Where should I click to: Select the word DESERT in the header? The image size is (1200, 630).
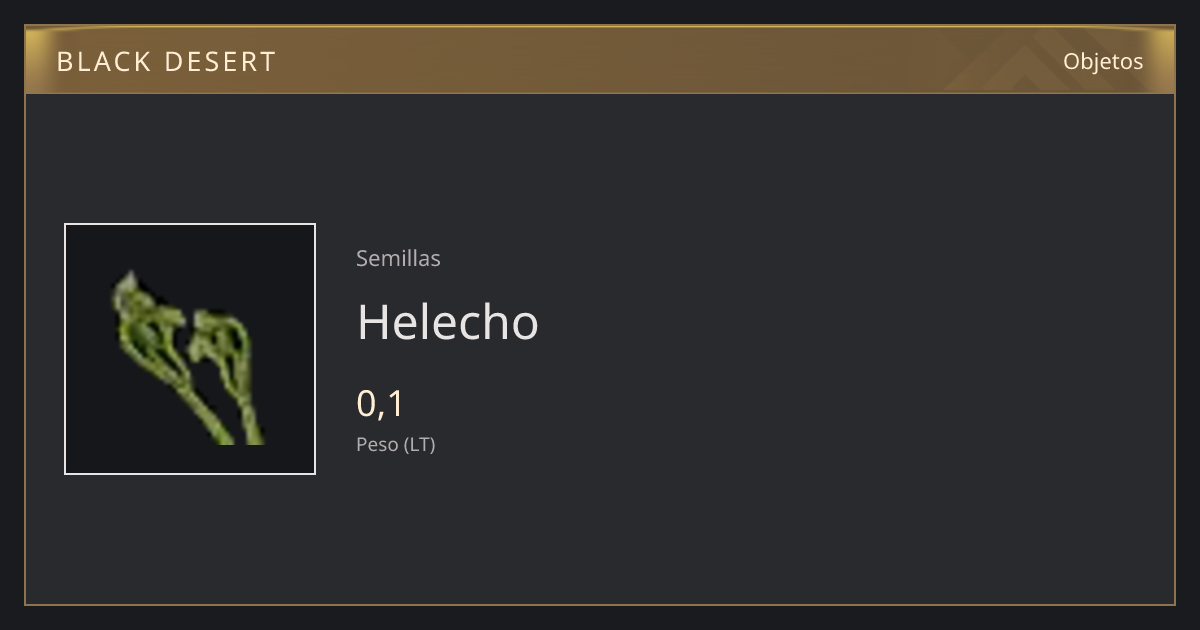[x=220, y=62]
